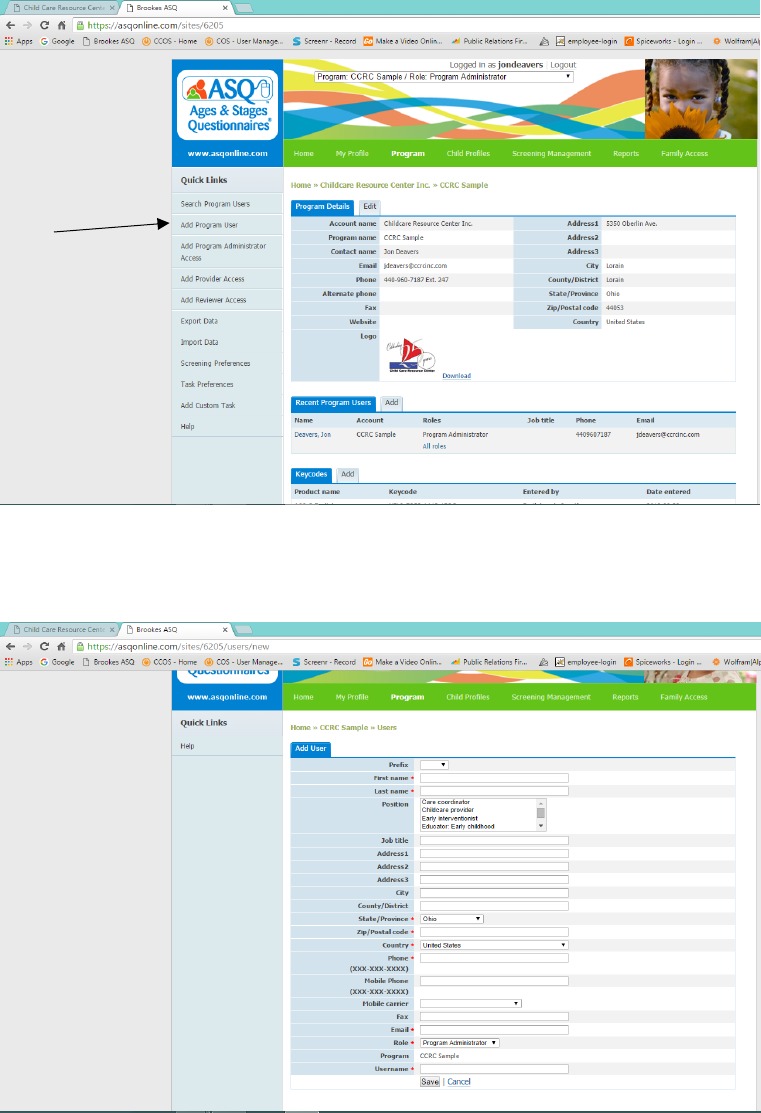The width and height of the screenshot is (761, 1113).
Task: Open the Apps bookmark icon in the lower browser
Action: pos(10,662)
